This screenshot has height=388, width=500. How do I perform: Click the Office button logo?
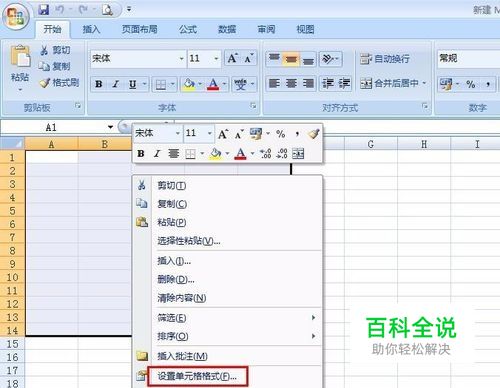(16, 16)
